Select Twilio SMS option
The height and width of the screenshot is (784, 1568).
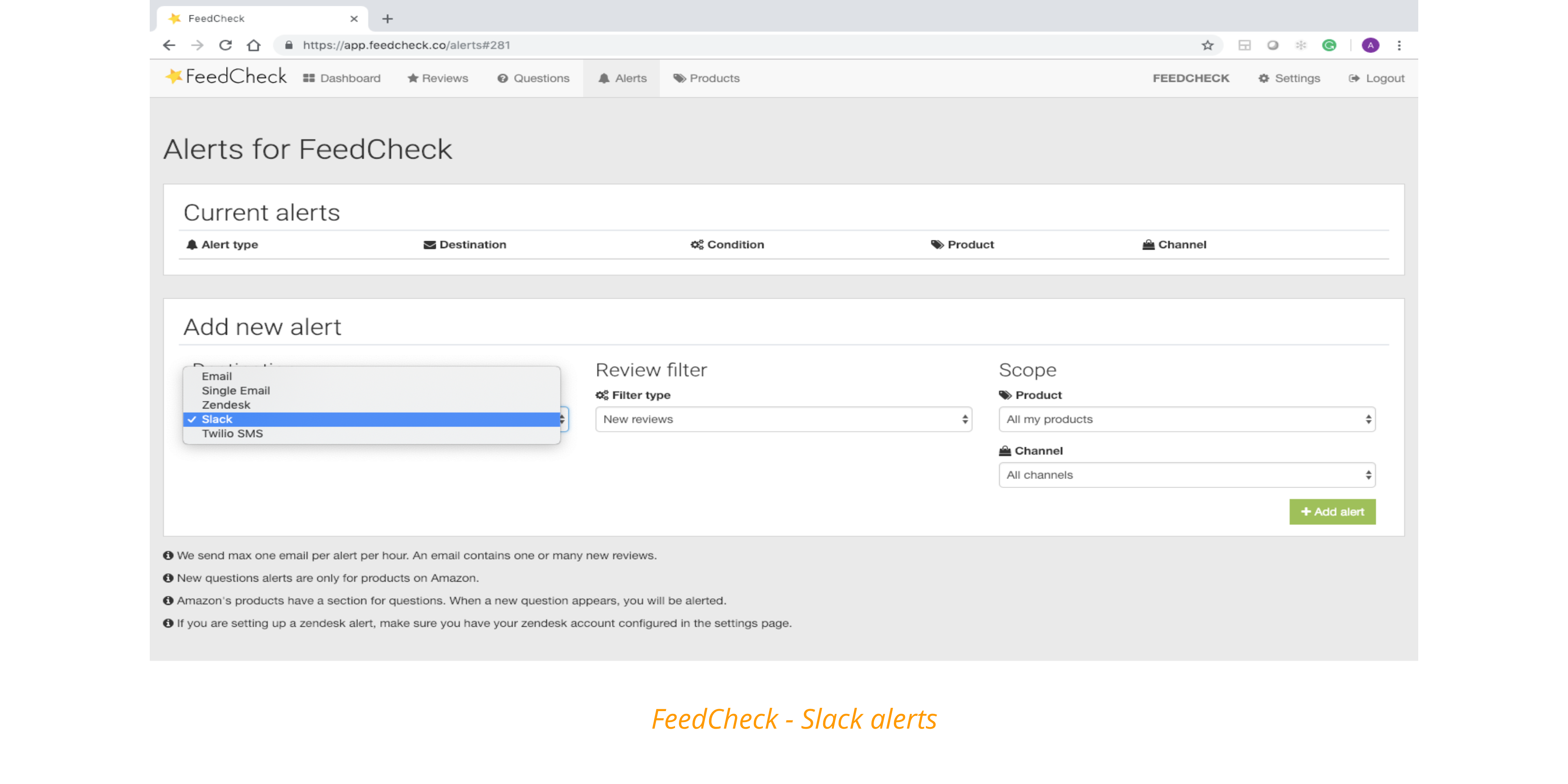click(371, 434)
